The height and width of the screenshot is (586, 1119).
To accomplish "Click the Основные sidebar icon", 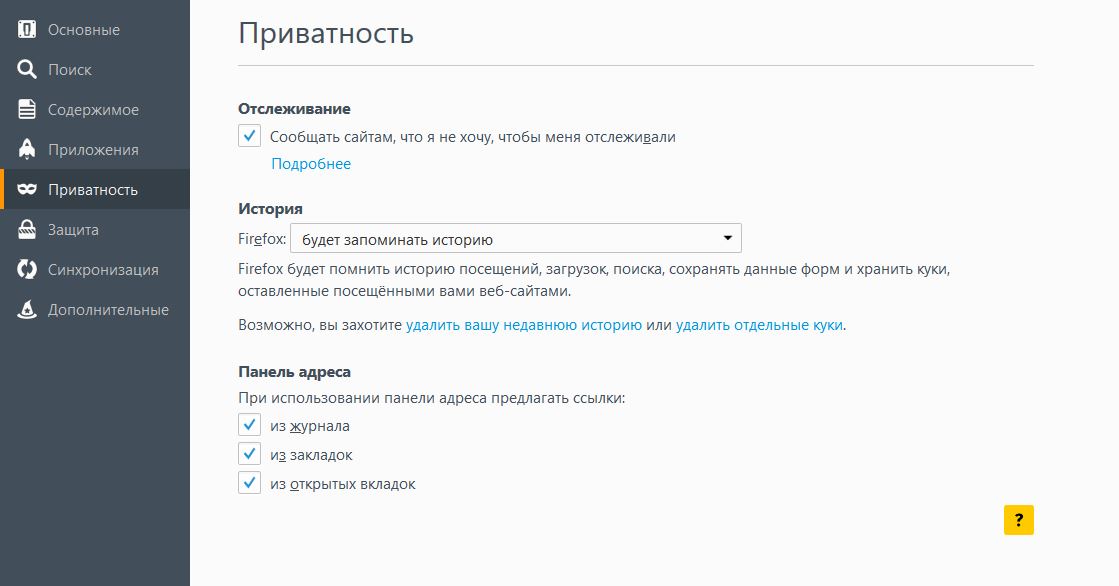I will (28, 30).
